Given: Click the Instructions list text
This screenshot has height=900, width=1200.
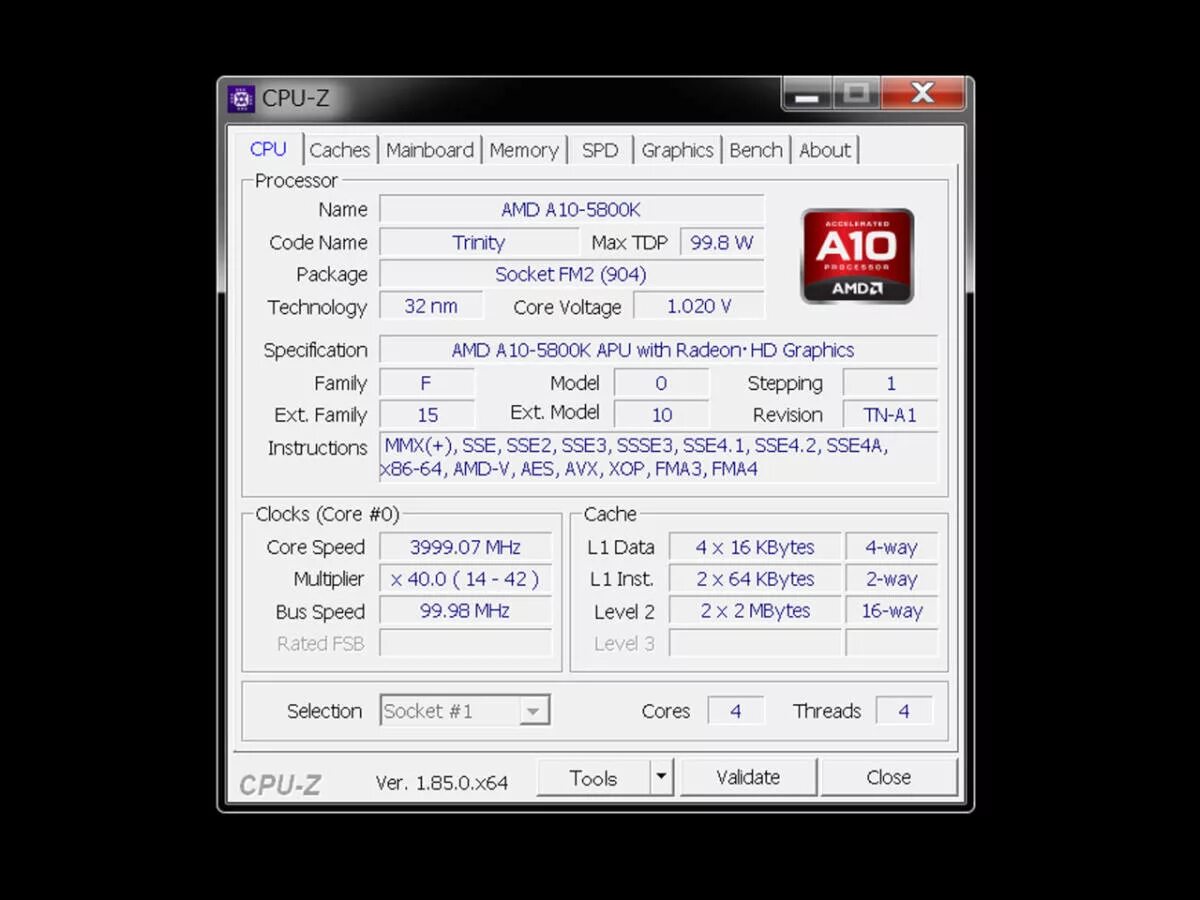Looking at the screenshot, I should 658,458.
